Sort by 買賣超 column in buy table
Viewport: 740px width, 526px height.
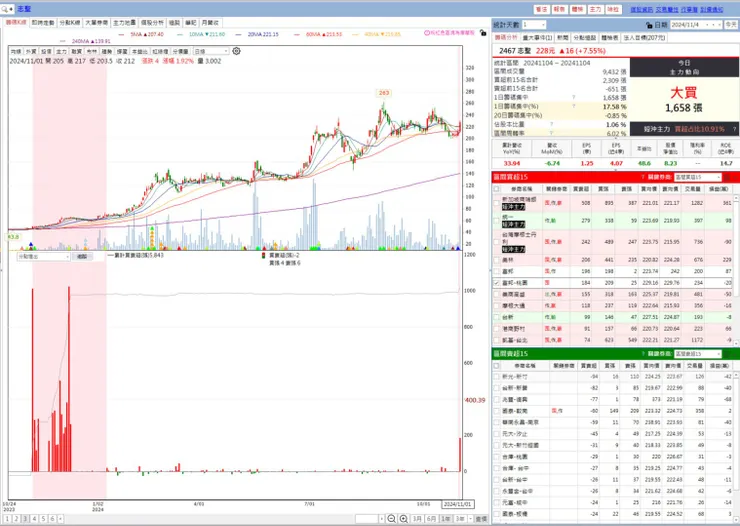pyautogui.click(x=581, y=189)
